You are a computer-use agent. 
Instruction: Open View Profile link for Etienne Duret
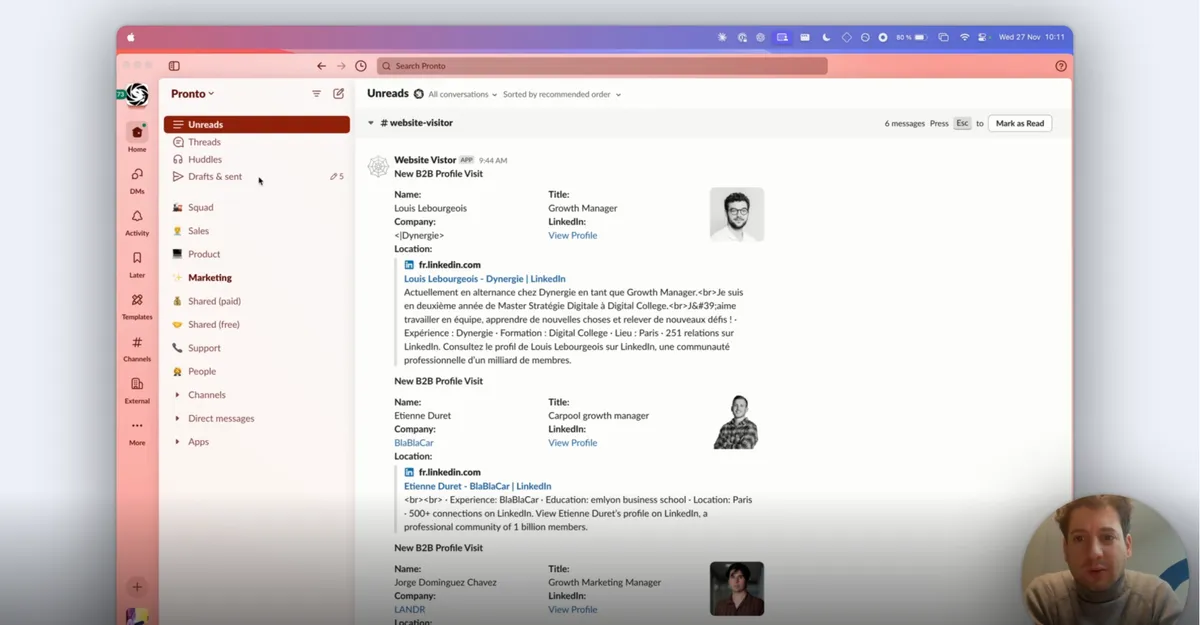[x=572, y=443]
